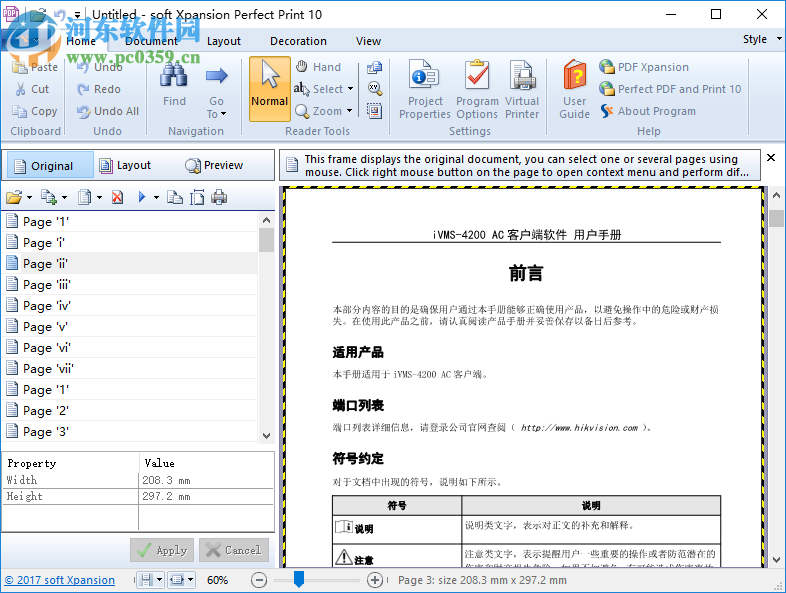This screenshot has height=593, width=786.
Task: Choose the Select text tool
Action: 319,89
